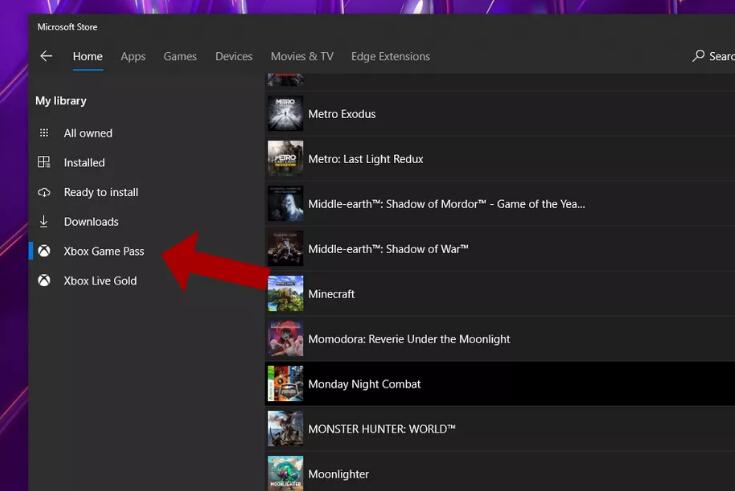Open Metro: Last Light Redux title
Image resolution: width=735 pixels, height=491 pixels.
pyautogui.click(x=366, y=159)
